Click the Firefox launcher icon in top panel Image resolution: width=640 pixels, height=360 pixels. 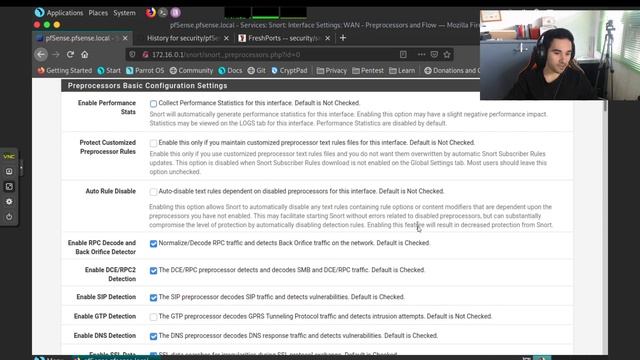coord(150,13)
